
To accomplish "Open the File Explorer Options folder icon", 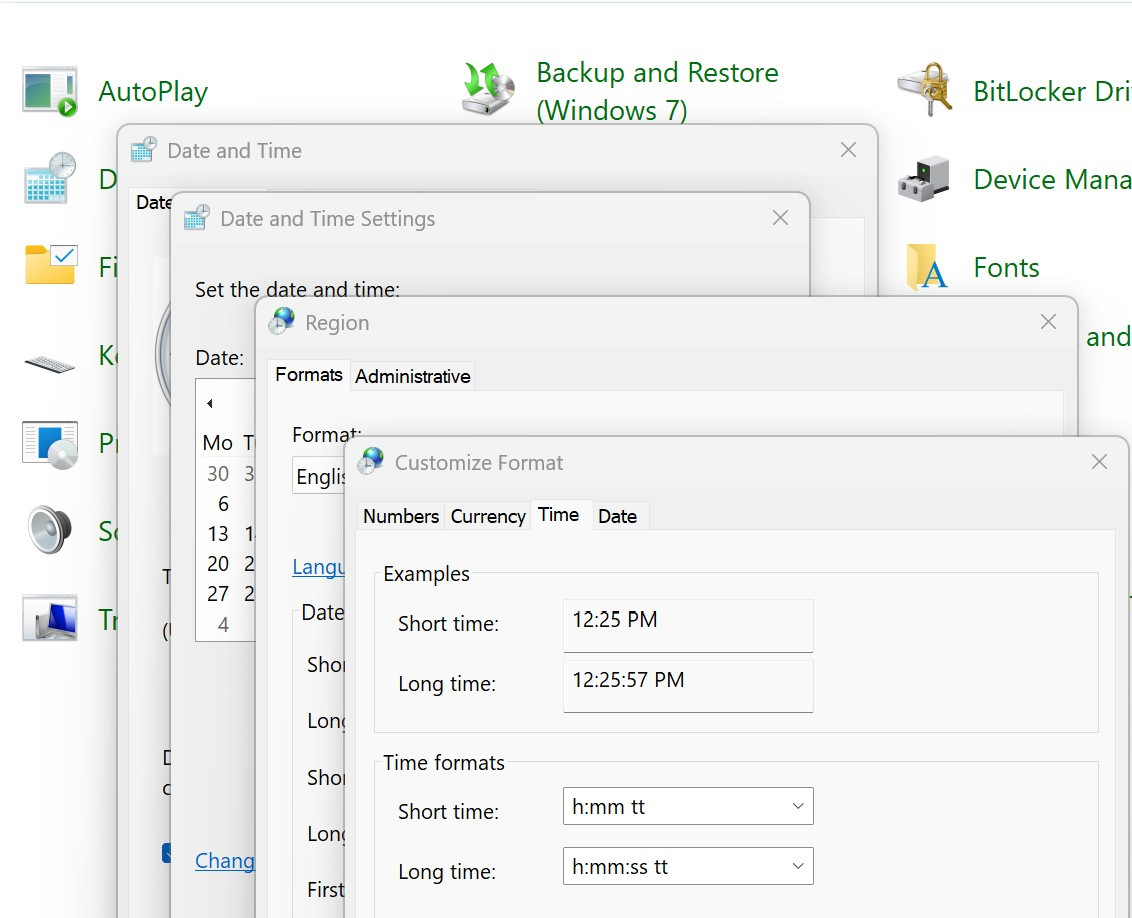I will coord(50,265).
